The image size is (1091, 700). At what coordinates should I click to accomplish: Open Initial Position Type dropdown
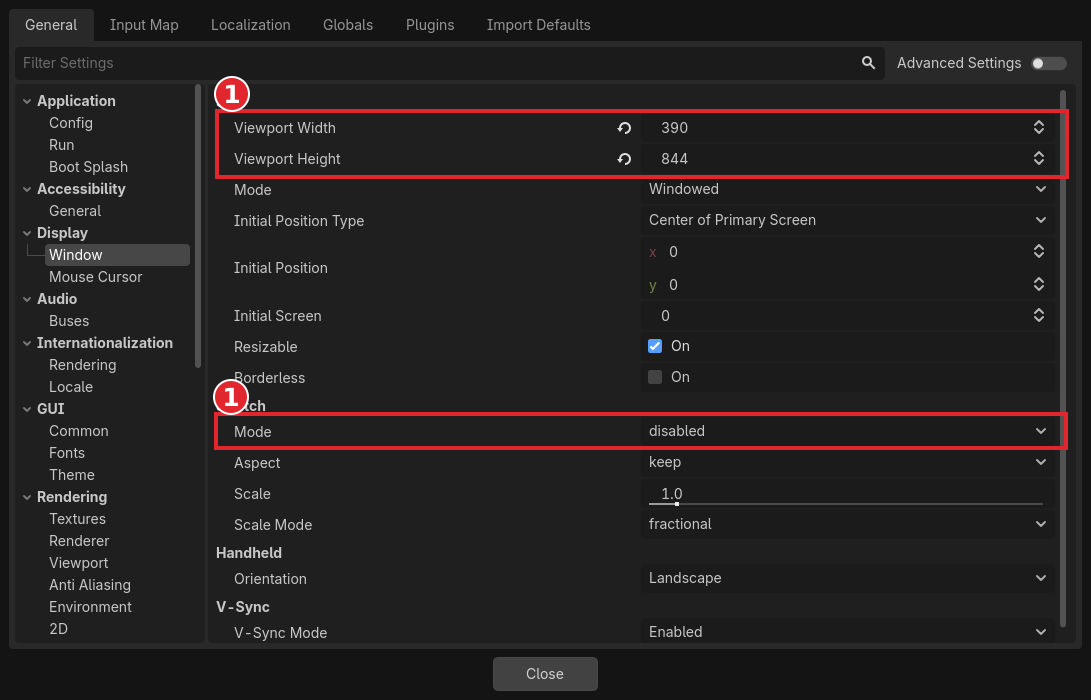pyautogui.click(x=847, y=220)
